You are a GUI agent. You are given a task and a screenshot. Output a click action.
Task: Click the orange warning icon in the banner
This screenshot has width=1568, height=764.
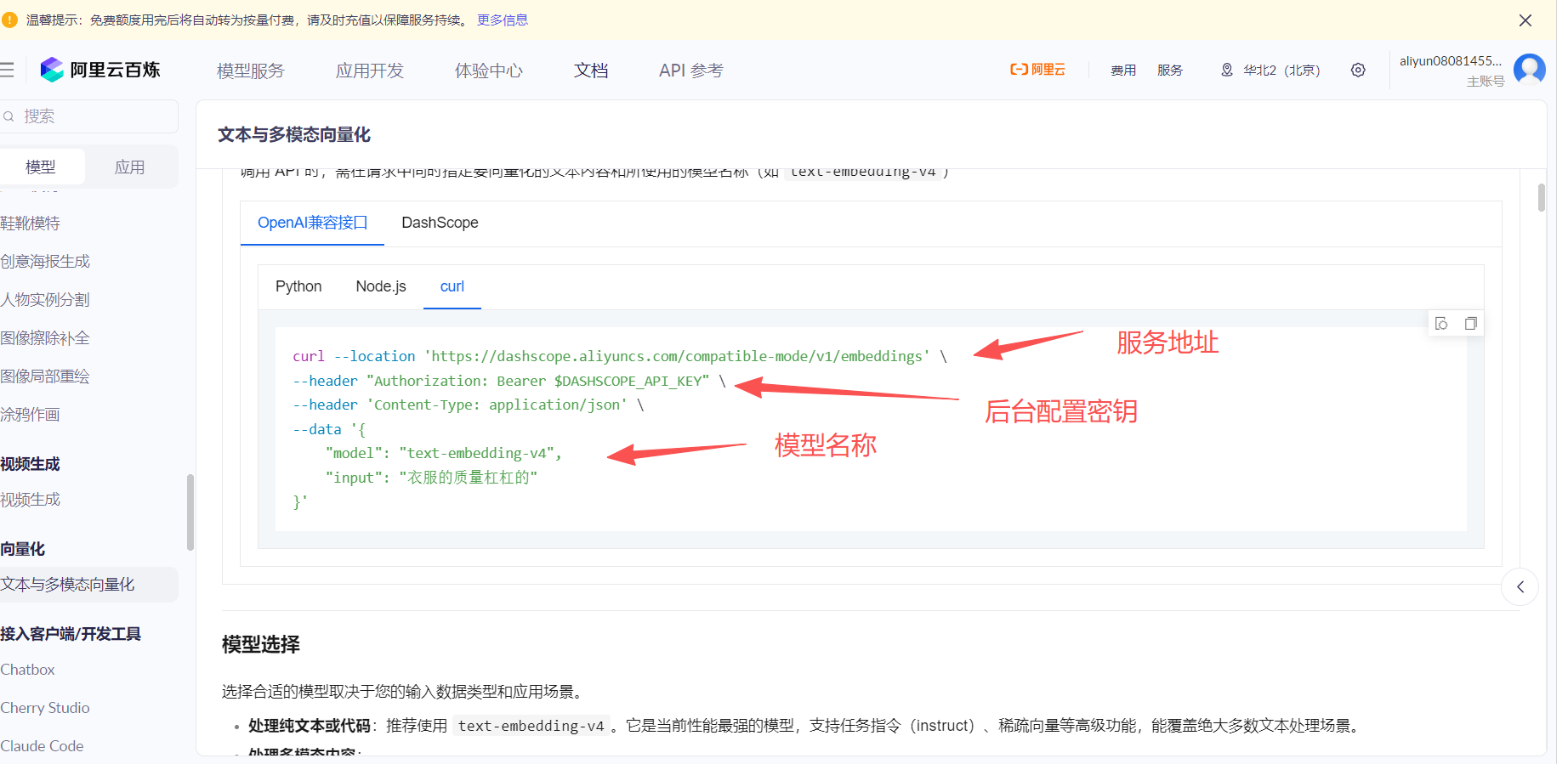pyautogui.click(x=10, y=20)
